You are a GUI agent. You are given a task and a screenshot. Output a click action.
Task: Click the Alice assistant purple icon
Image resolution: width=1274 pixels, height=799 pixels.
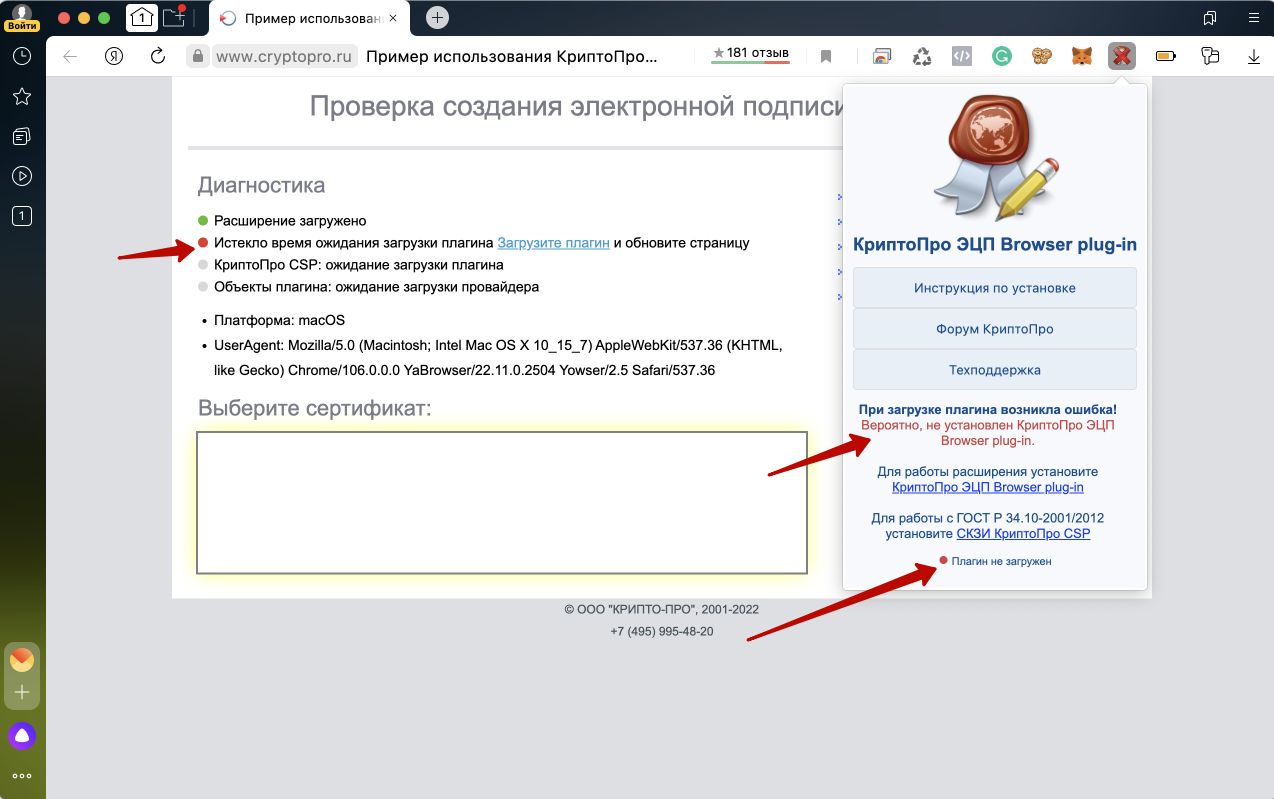point(21,737)
